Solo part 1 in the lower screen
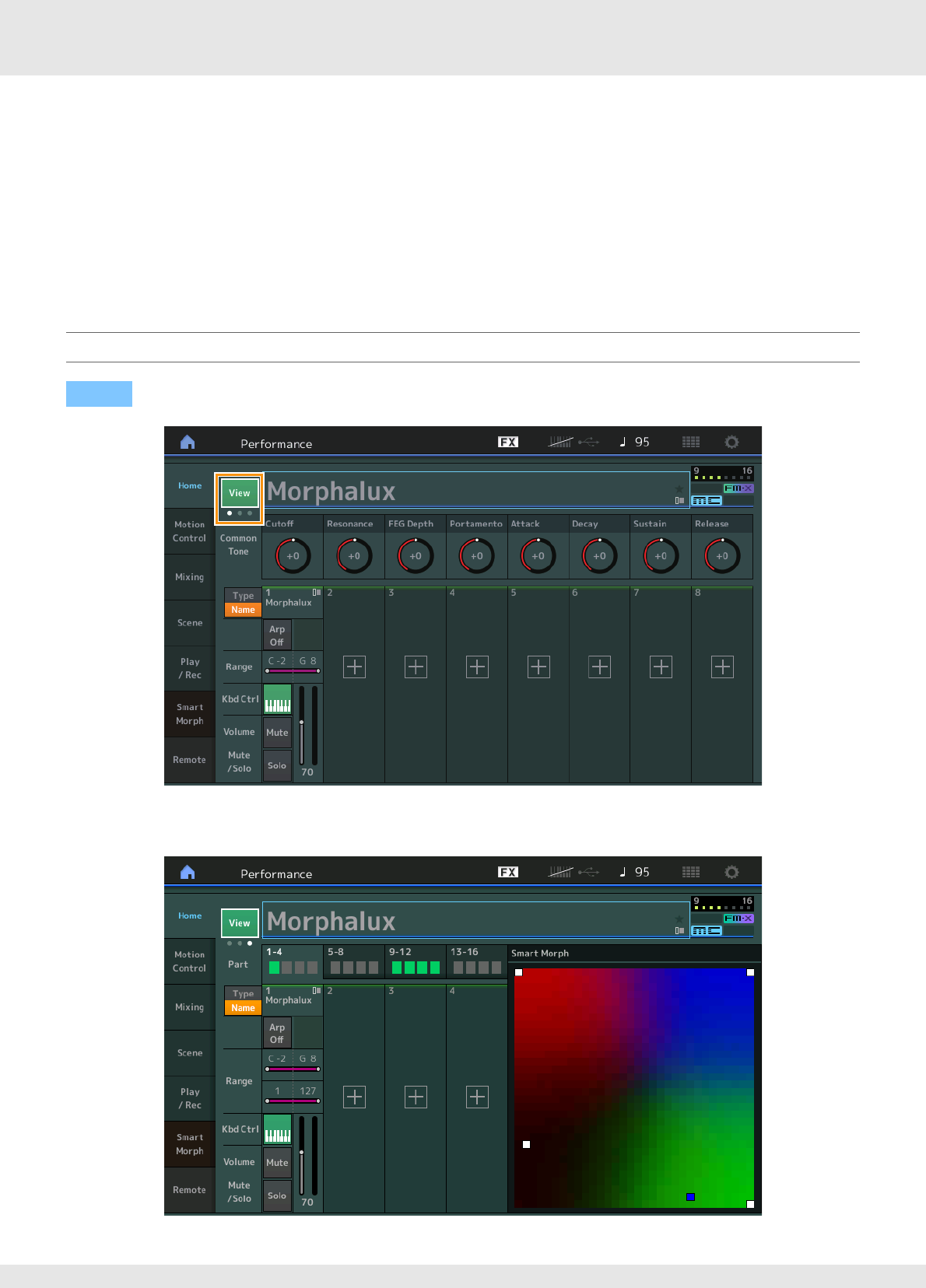 277,1195
